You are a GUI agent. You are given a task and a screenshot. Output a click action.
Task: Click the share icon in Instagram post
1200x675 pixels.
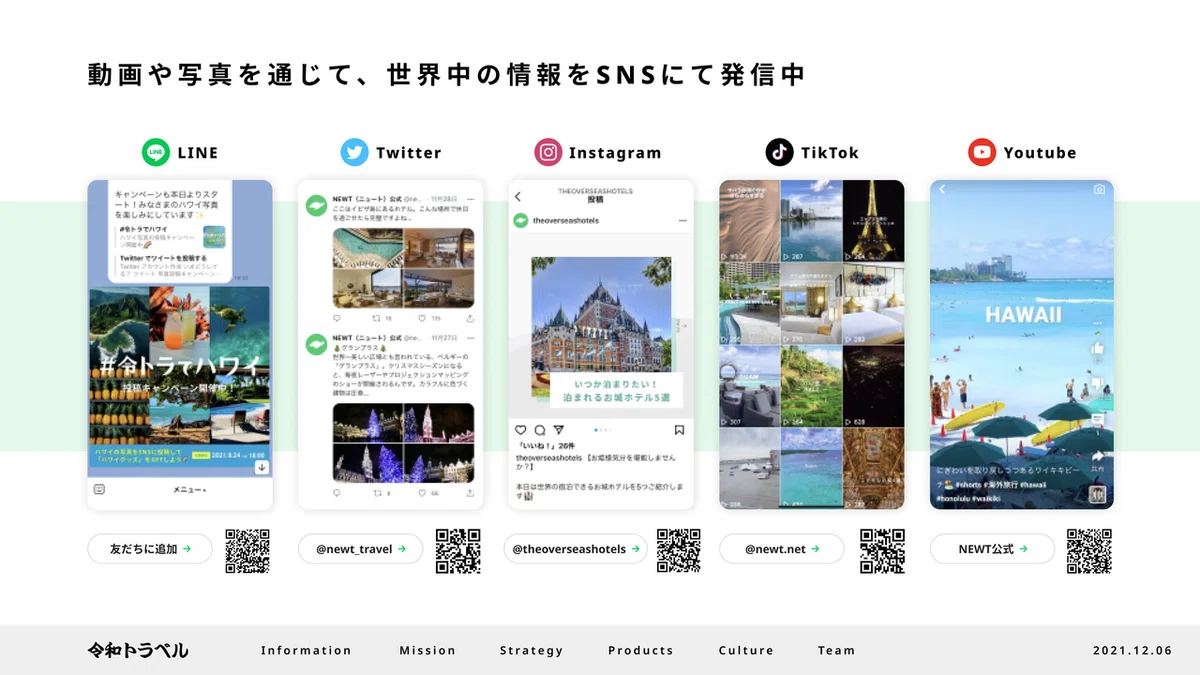point(558,430)
